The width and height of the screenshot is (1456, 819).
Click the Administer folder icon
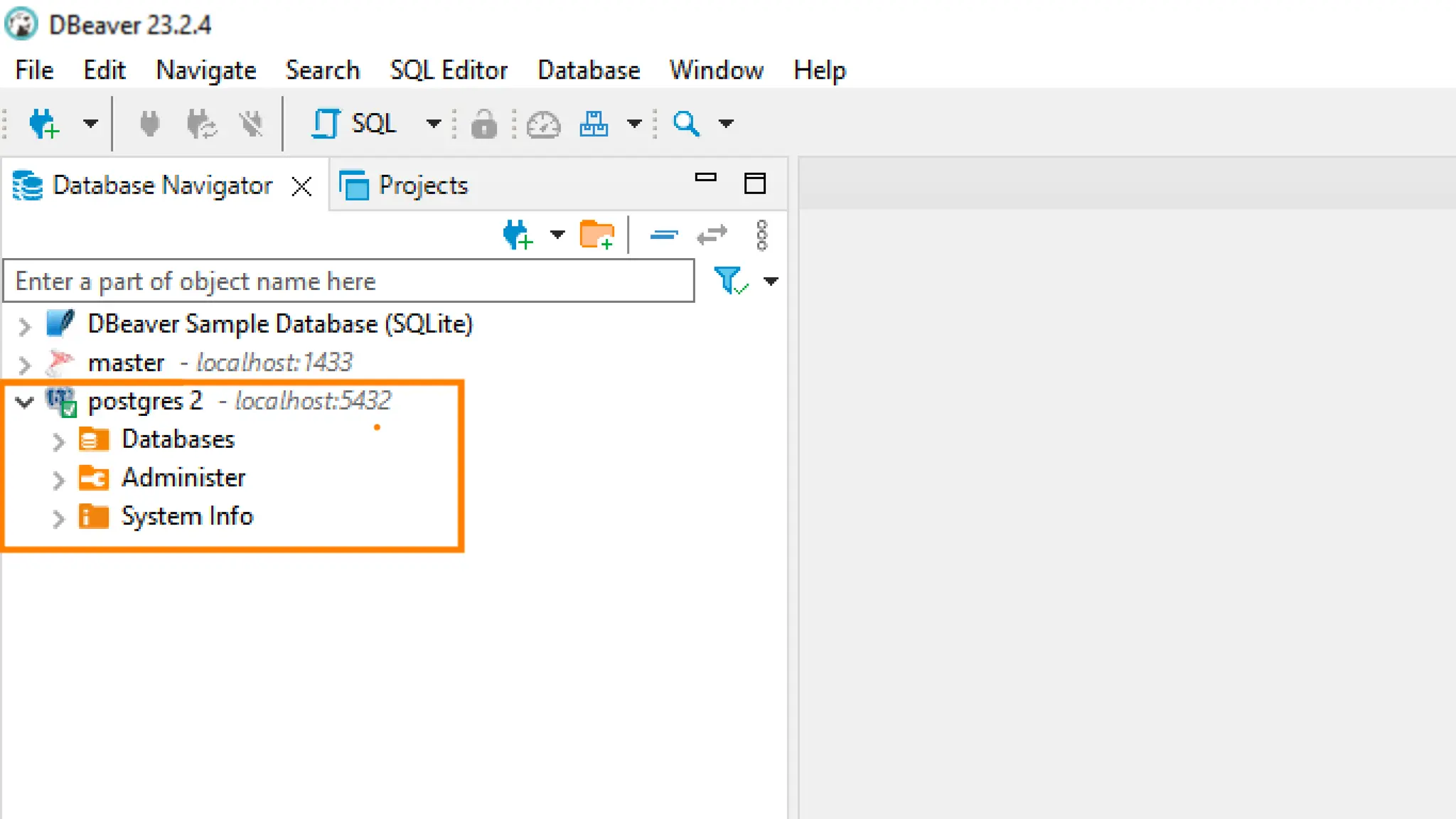[x=94, y=478]
